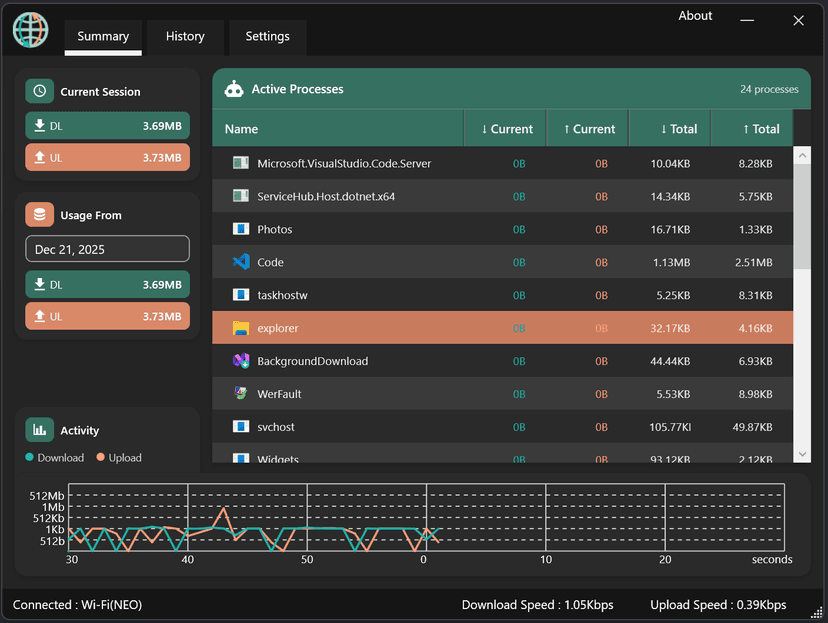Click the Current Session DL 3.69MB bar
The height and width of the screenshot is (623, 828).
pyautogui.click(x=107, y=126)
